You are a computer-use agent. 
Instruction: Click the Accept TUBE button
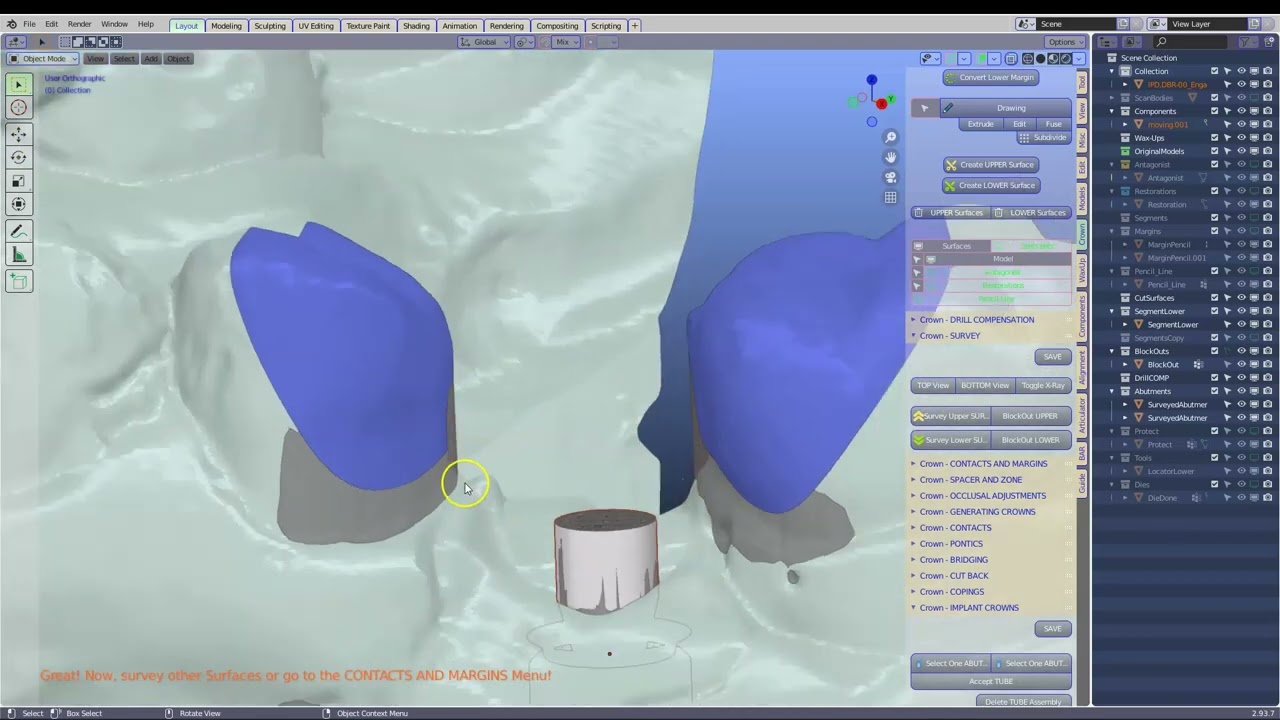pyautogui.click(x=991, y=681)
